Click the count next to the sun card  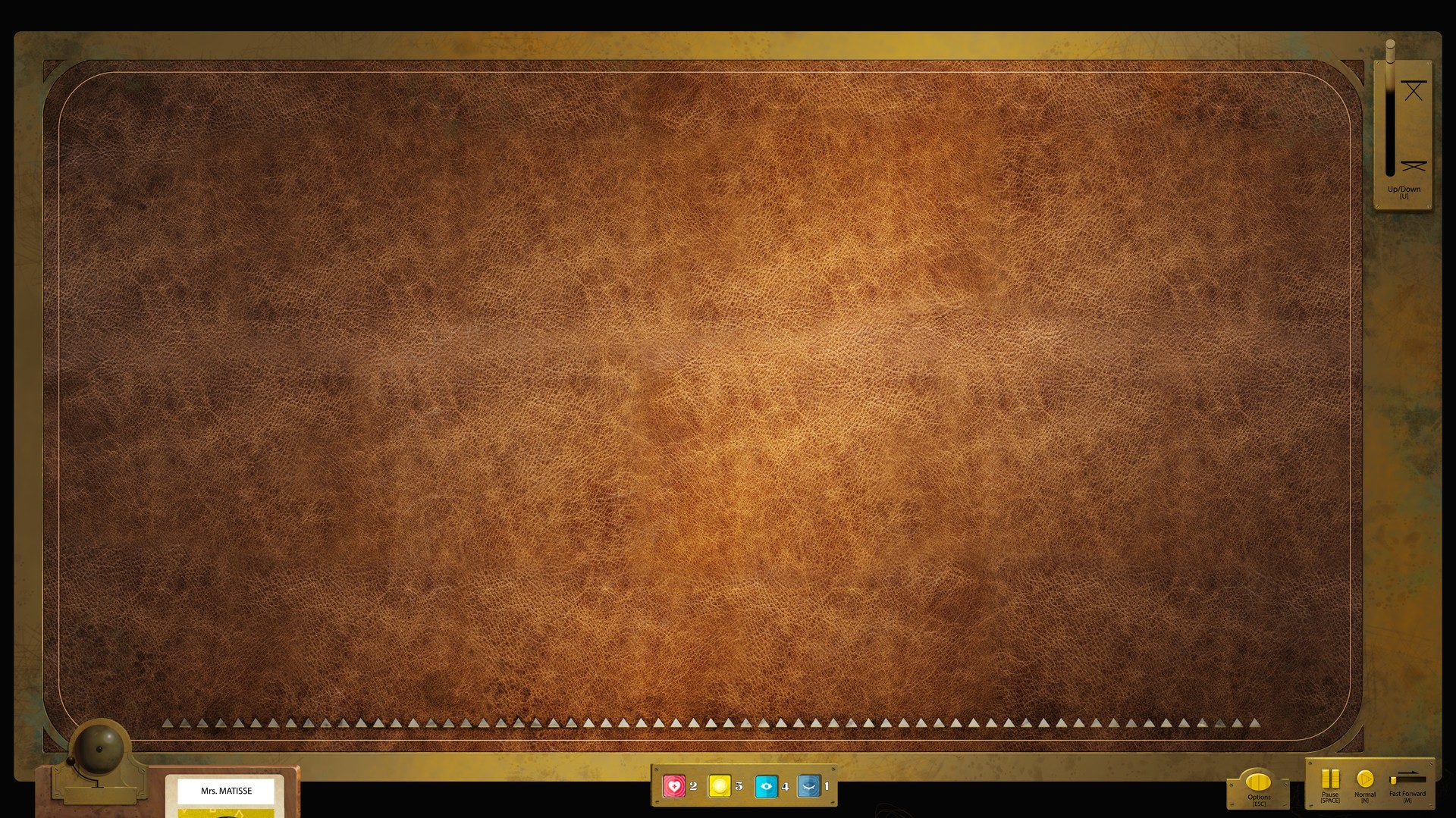pos(739,786)
